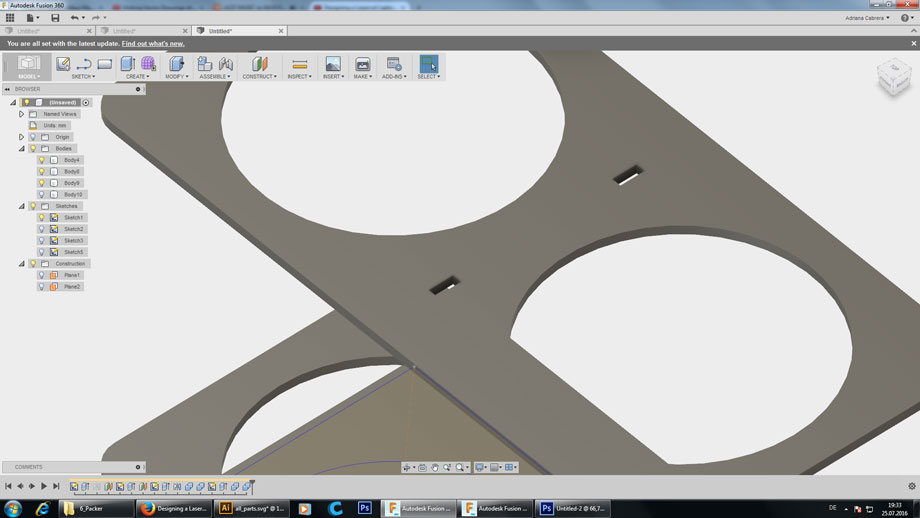The height and width of the screenshot is (518, 920).
Task: Click the Create Sketch icon
Action: [63, 63]
